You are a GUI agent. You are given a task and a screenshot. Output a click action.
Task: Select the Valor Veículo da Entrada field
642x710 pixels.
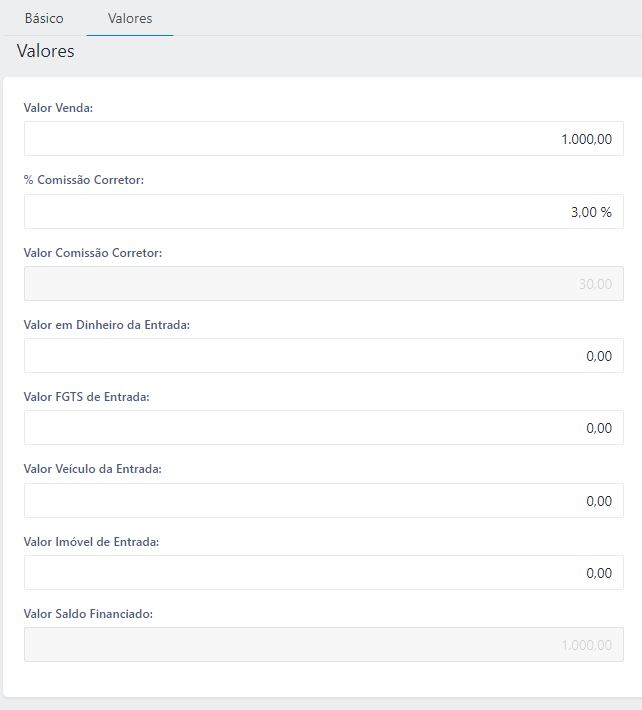pos(324,500)
